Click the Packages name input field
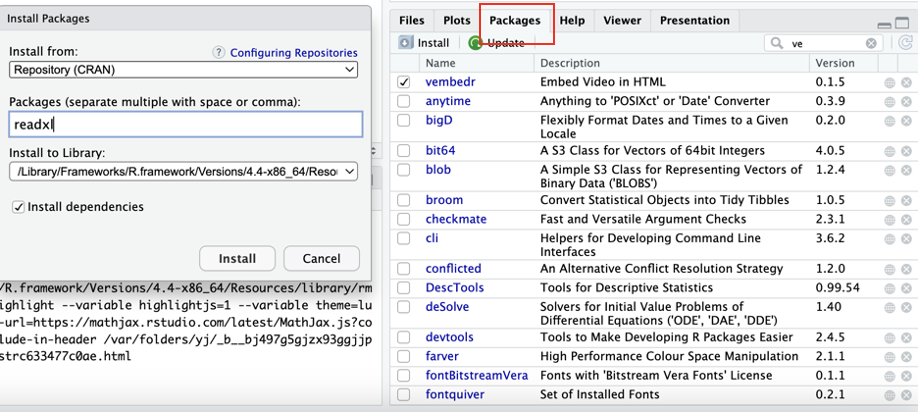Screen dimensions: 922x412 (185, 124)
